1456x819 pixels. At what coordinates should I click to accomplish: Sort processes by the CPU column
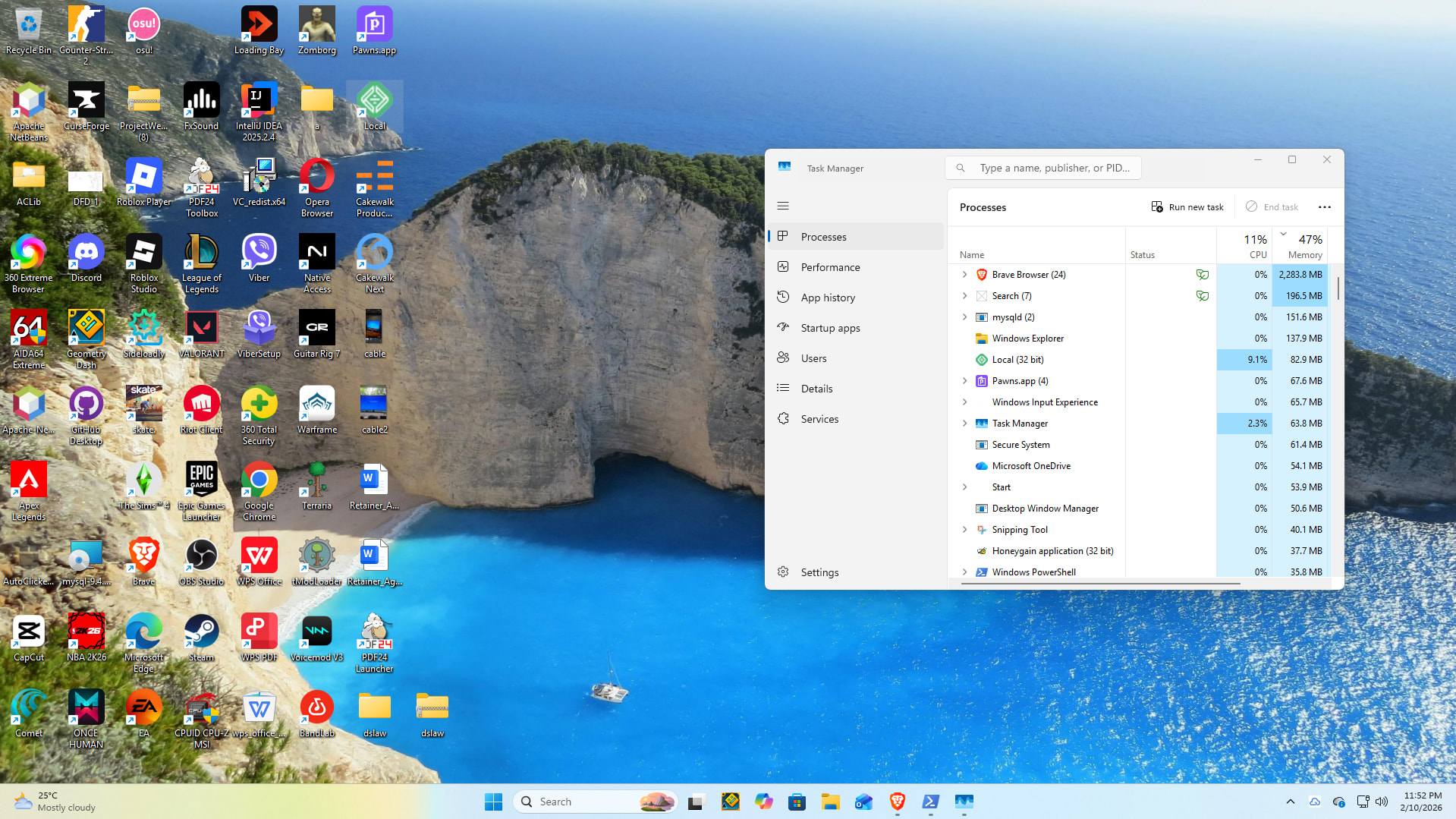(1244, 245)
